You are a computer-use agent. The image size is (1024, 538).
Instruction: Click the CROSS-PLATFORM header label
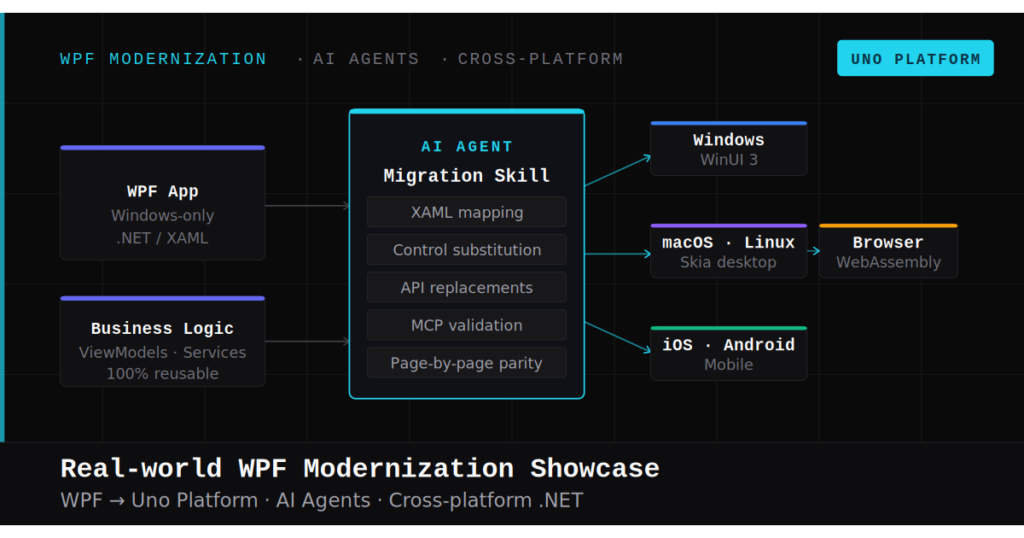point(540,59)
